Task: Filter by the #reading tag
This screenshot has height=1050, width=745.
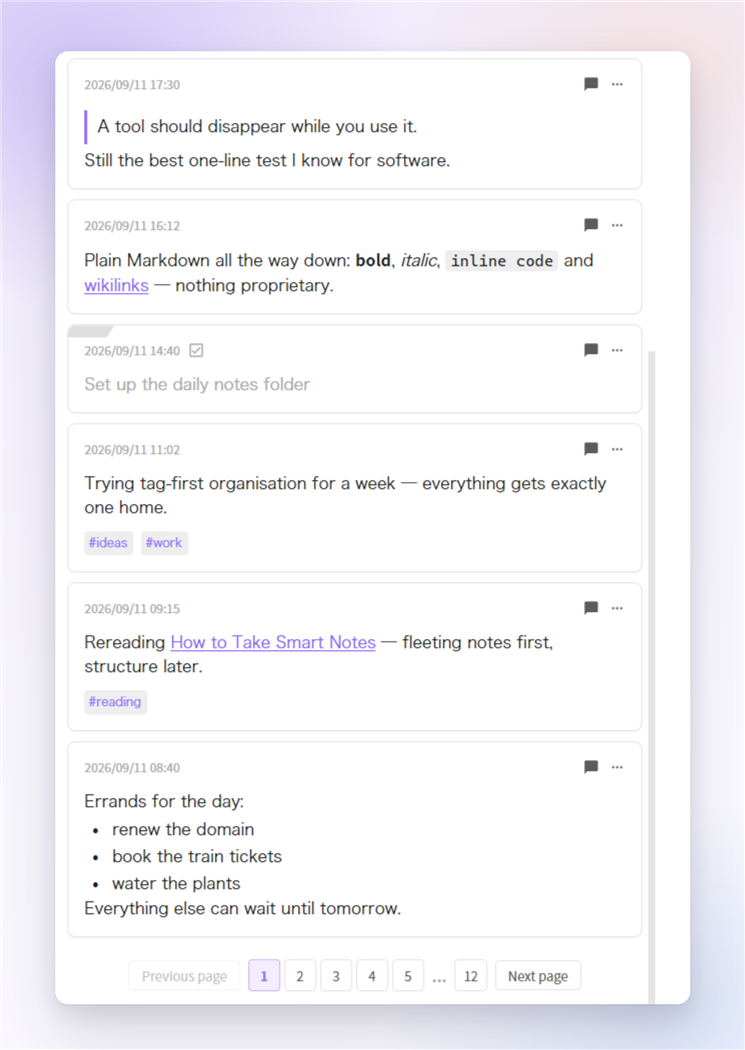Action: pyautogui.click(x=115, y=702)
